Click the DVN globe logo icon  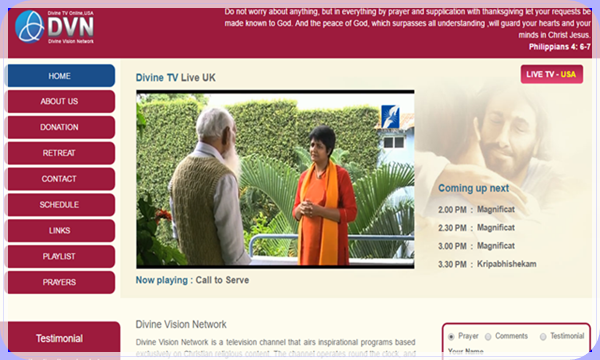tap(29, 26)
